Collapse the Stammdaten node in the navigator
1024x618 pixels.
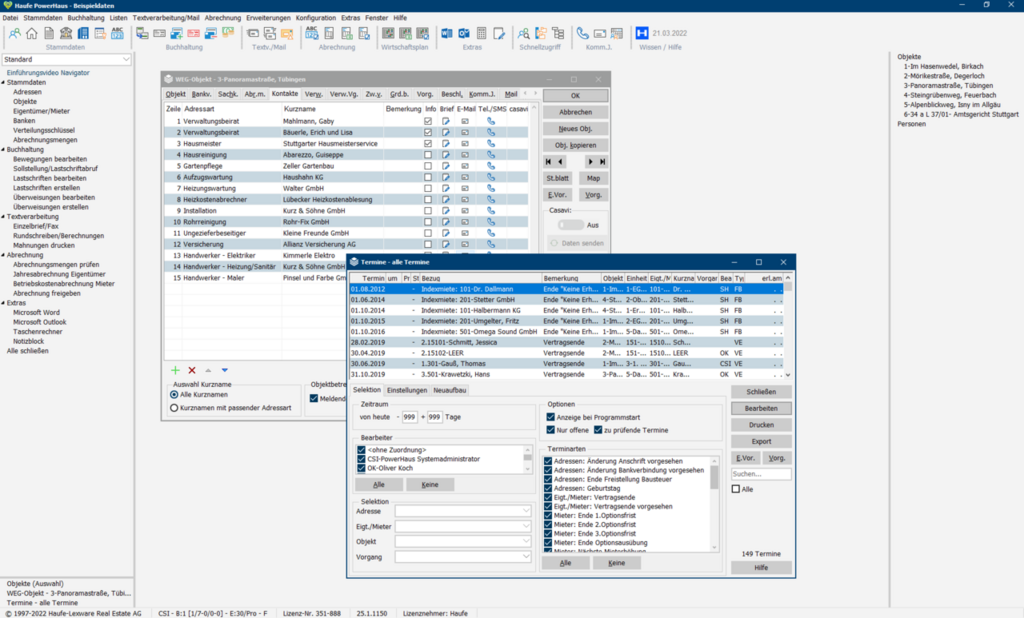3,83
